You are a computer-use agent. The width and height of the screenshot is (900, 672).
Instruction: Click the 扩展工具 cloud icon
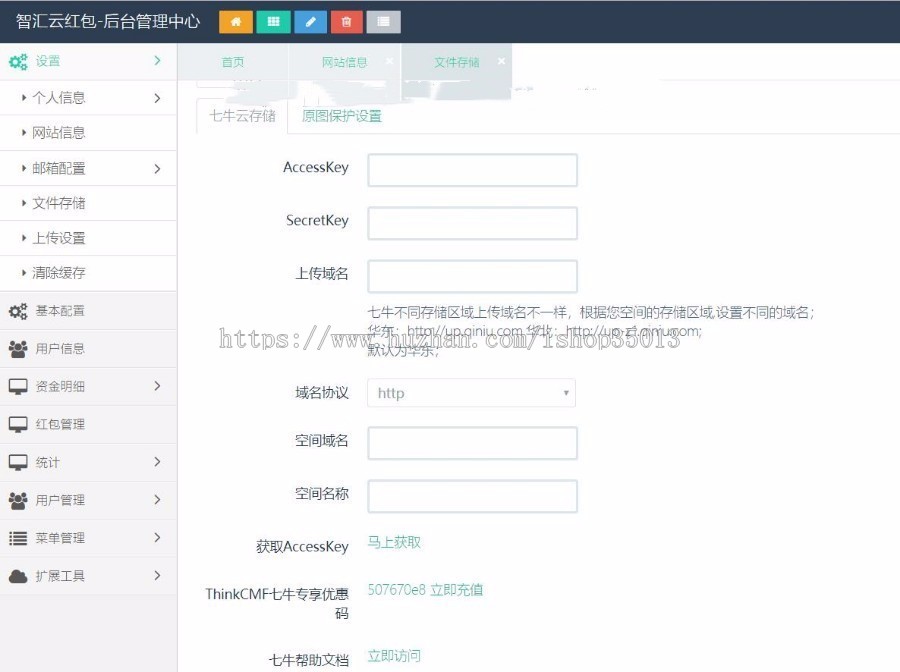17,576
